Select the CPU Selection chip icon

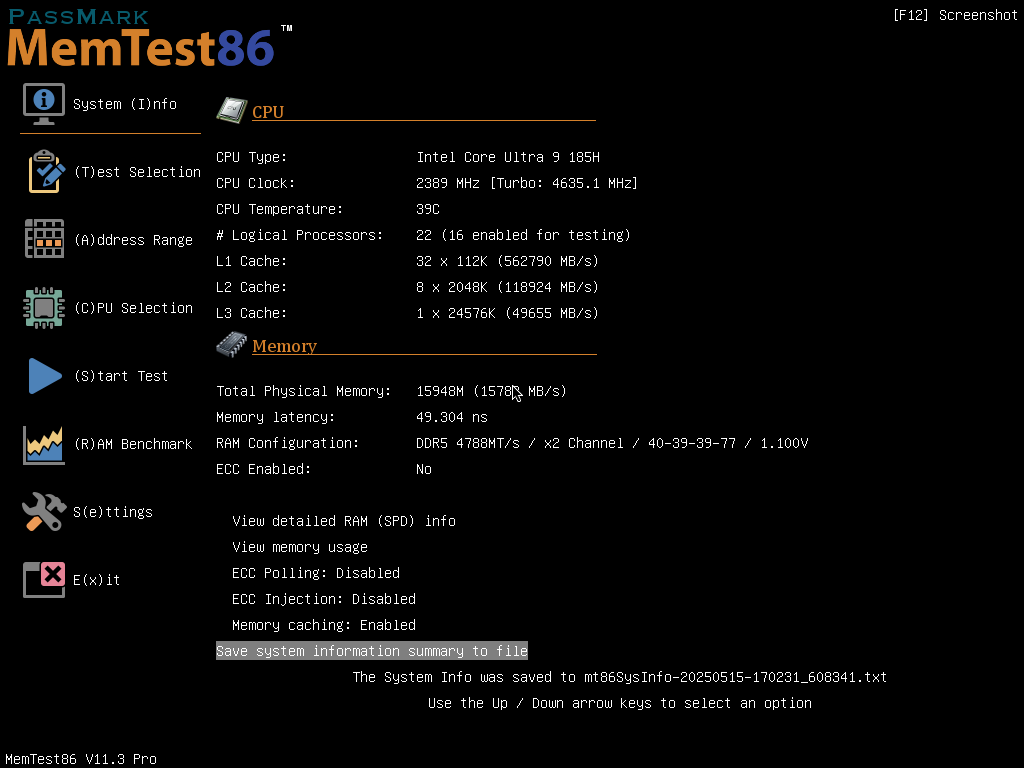tap(44, 307)
